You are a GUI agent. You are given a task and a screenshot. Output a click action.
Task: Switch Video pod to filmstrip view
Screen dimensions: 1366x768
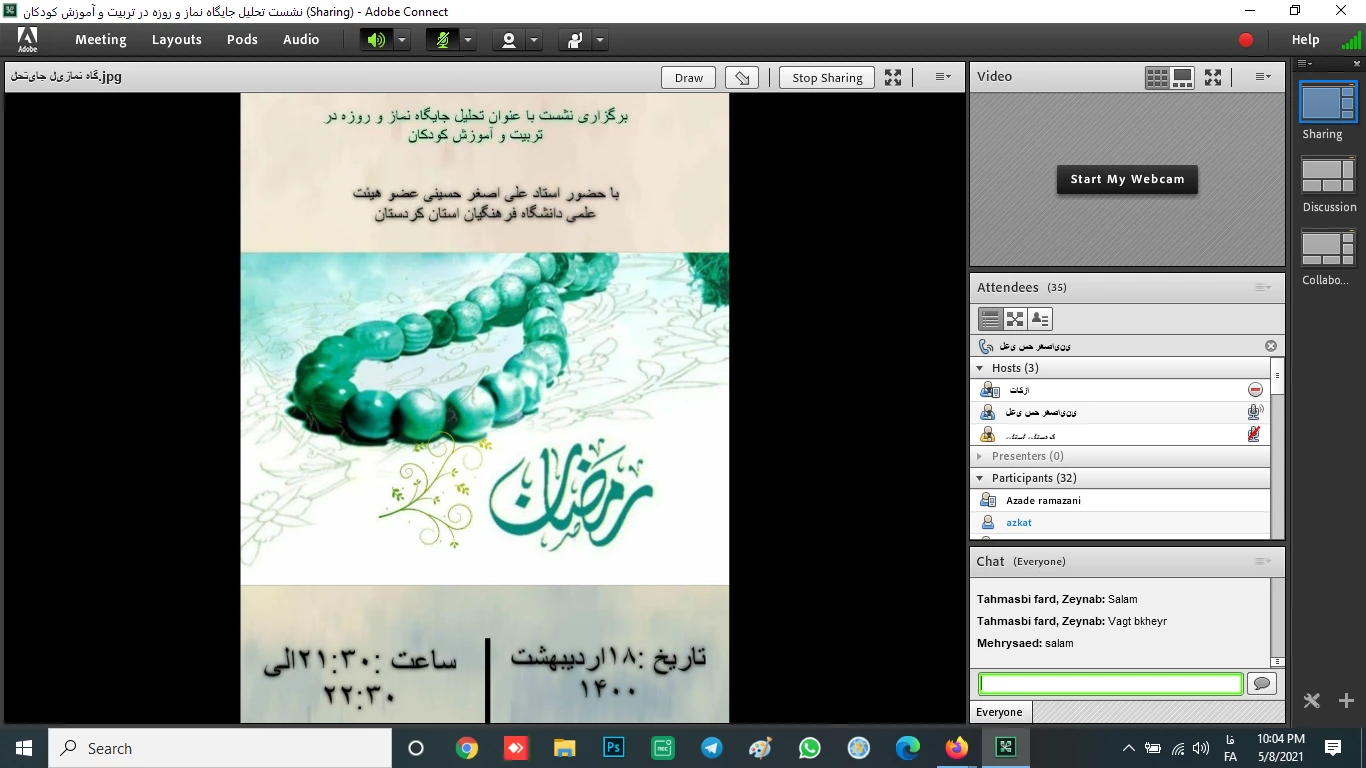coord(1182,77)
